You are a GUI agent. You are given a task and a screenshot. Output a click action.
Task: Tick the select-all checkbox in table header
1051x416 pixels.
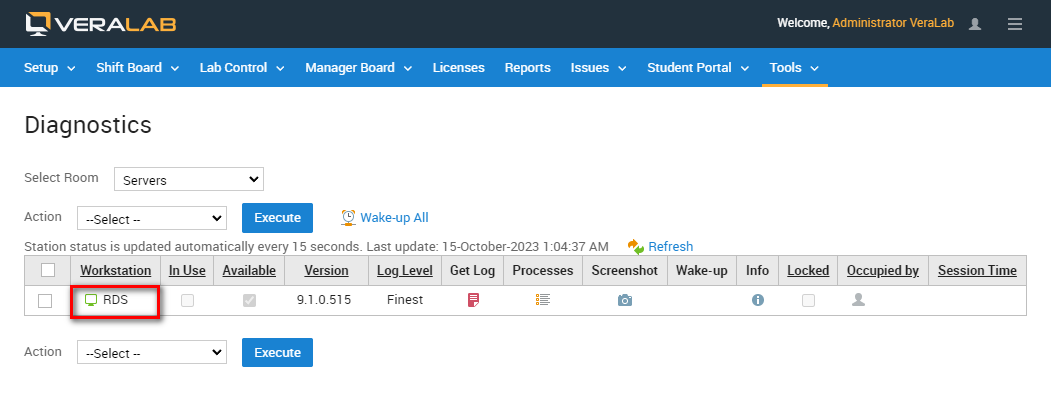tap(48, 270)
